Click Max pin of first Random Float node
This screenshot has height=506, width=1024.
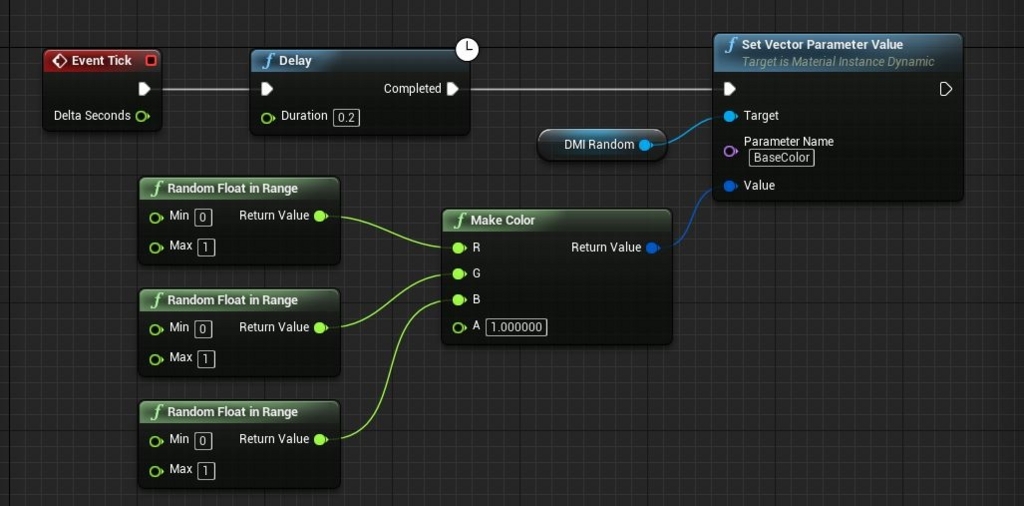pyautogui.click(x=156, y=248)
